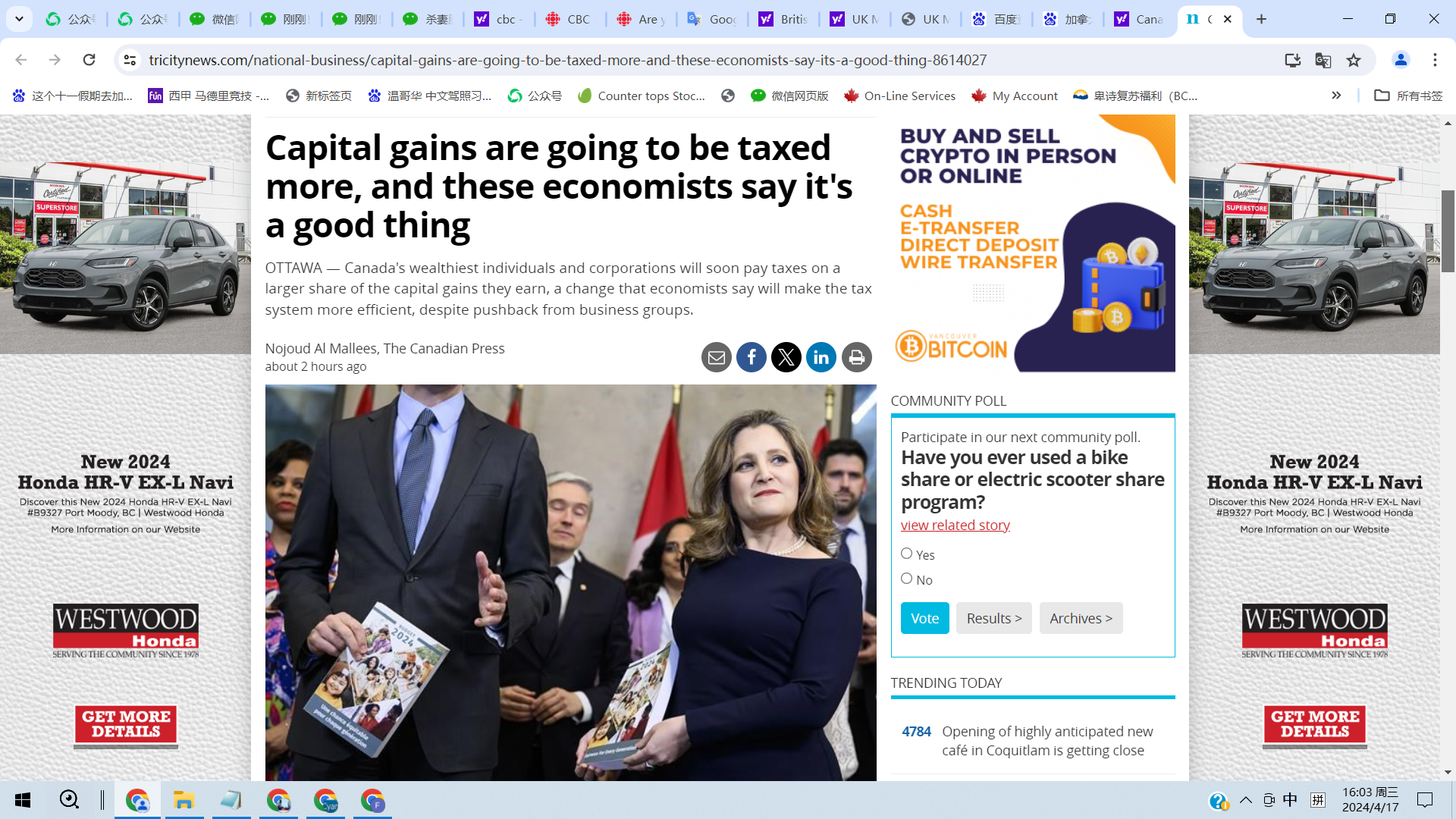Show hidden system tray icons
The height and width of the screenshot is (819, 1456).
click(x=1246, y=800)
